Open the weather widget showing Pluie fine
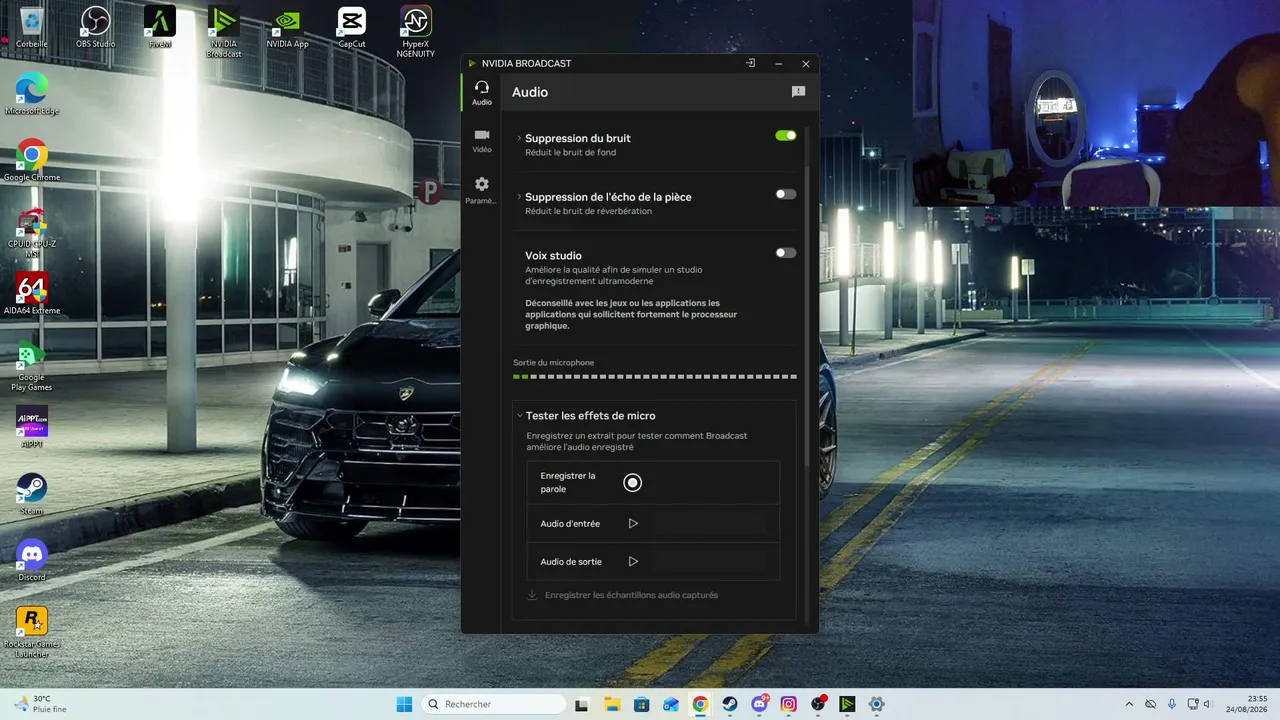This screenshot has width=1280, height=720. point(40,704)
